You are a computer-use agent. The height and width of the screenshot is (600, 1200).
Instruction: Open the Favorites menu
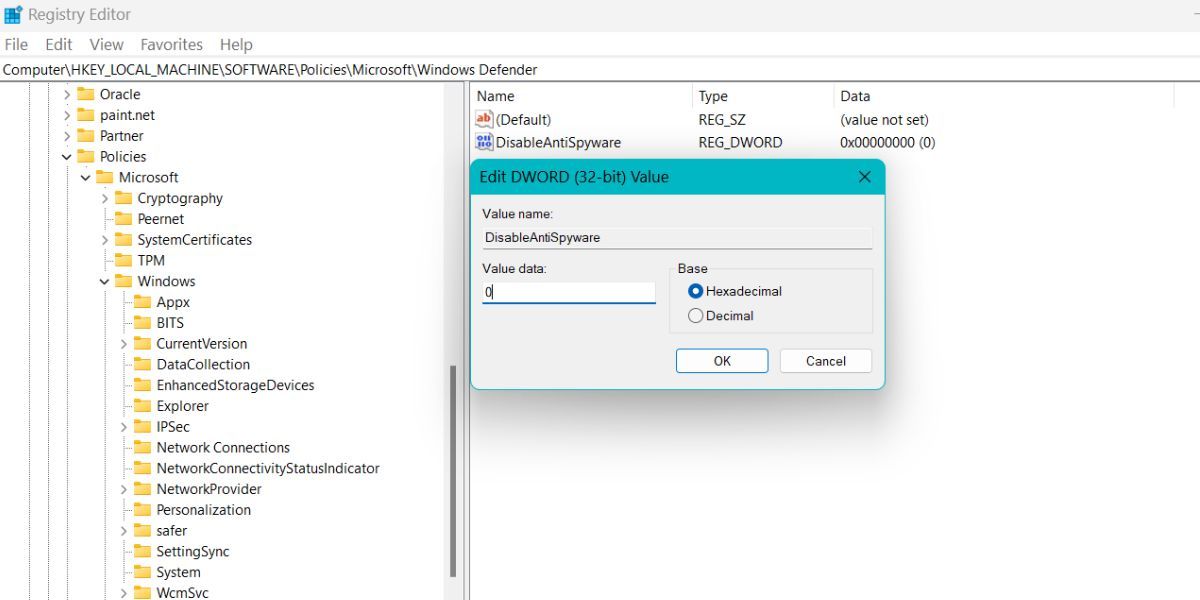click(x=171, y=44)
